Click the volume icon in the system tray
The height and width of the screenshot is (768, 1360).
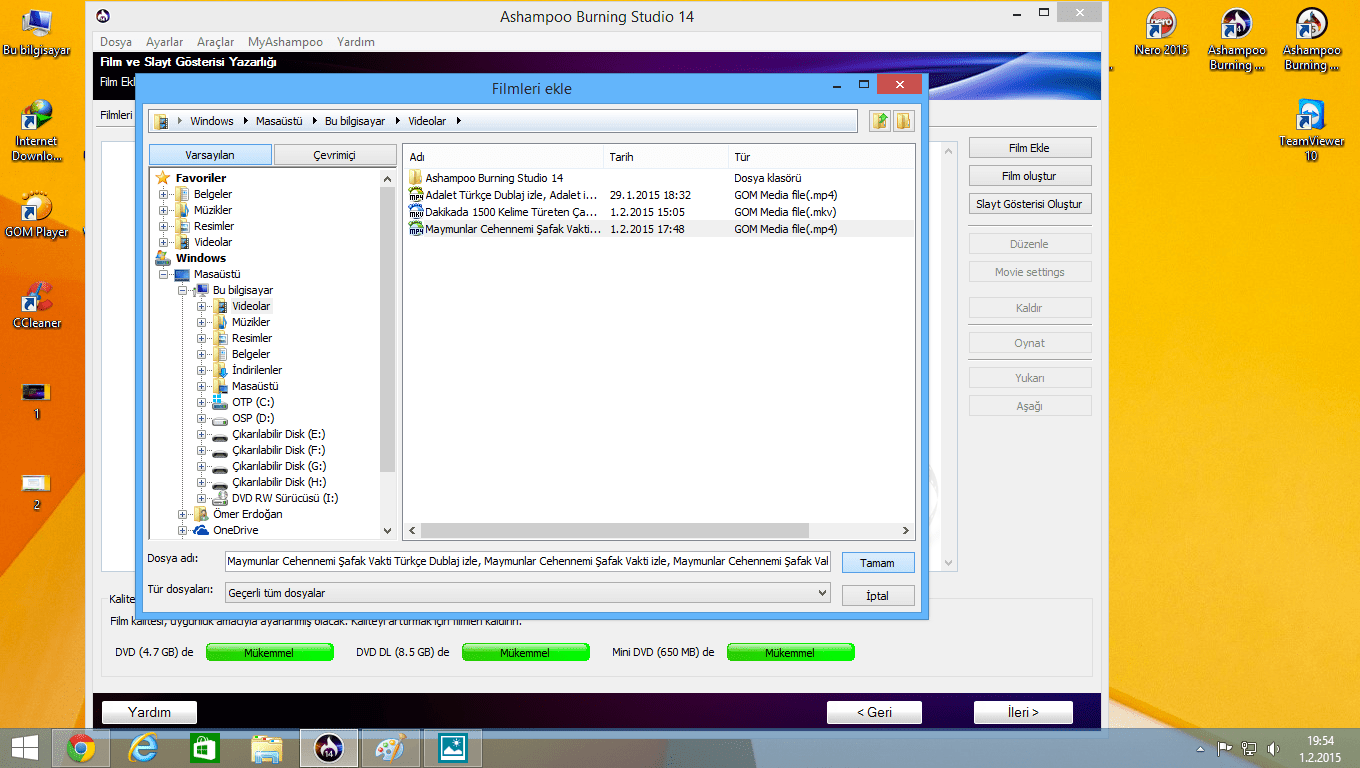point(1273,748)
